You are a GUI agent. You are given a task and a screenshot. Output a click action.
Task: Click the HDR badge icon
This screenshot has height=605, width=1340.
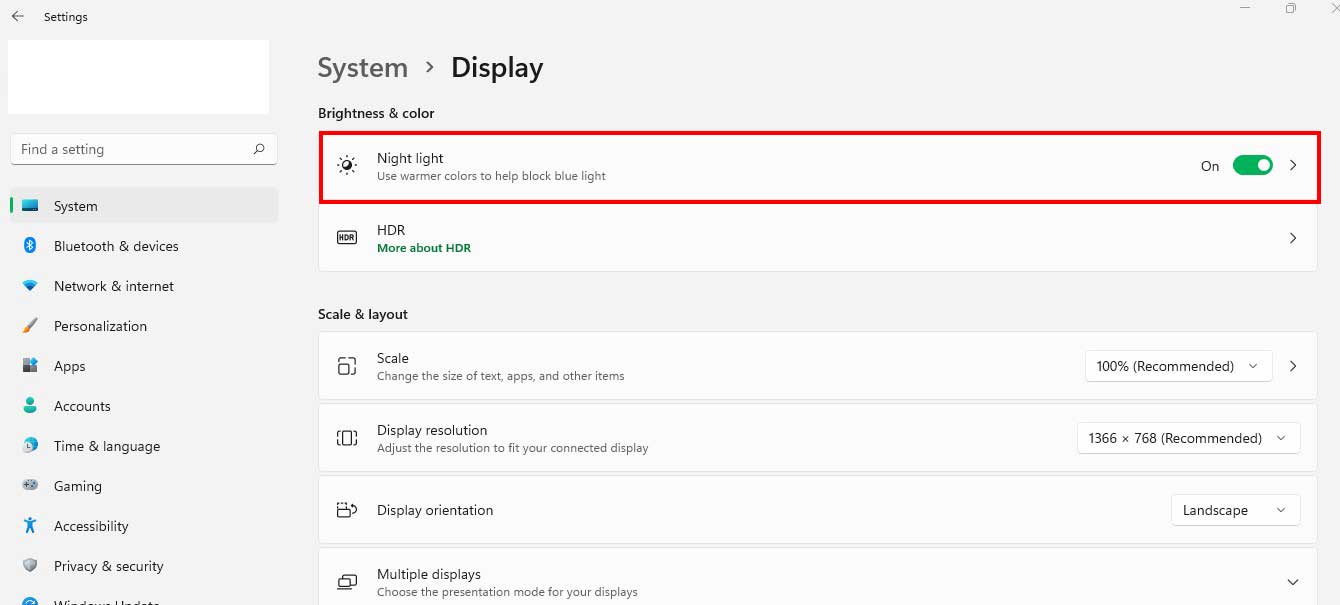(346, 238)
